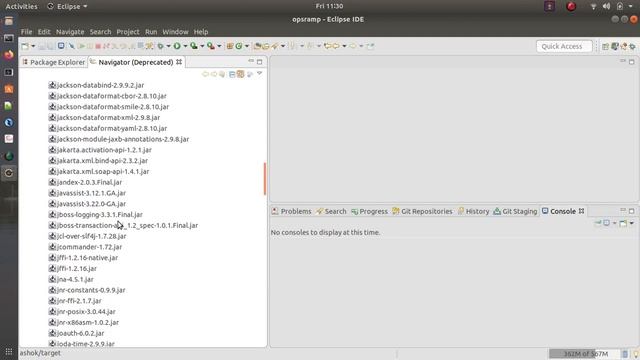The height and width of the screenshot is (360, 640).
Task: Open the Navigator View Menu triangle
Action: point(259,73)
